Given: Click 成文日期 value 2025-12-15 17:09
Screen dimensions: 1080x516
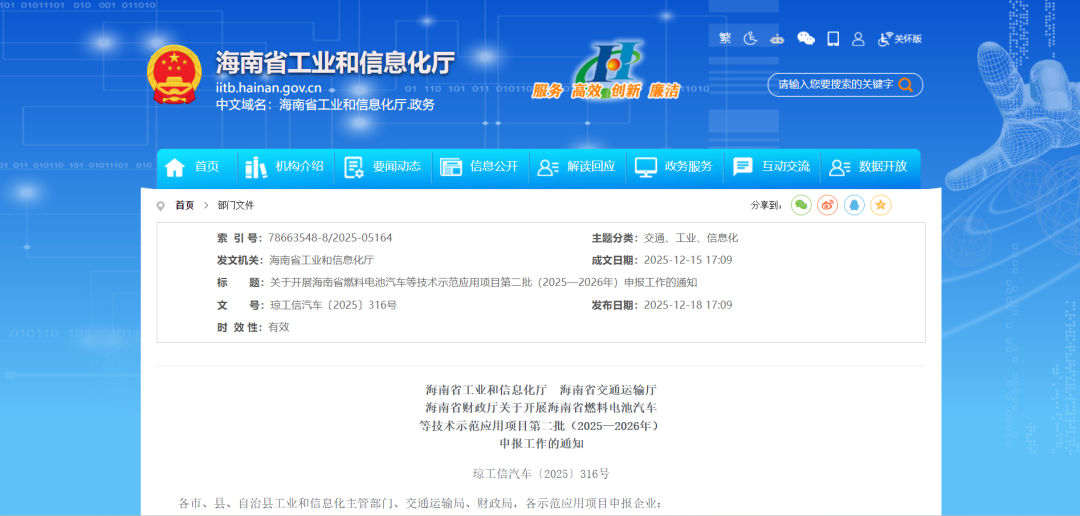Looking at the screenshot, I should coord(687,260).
